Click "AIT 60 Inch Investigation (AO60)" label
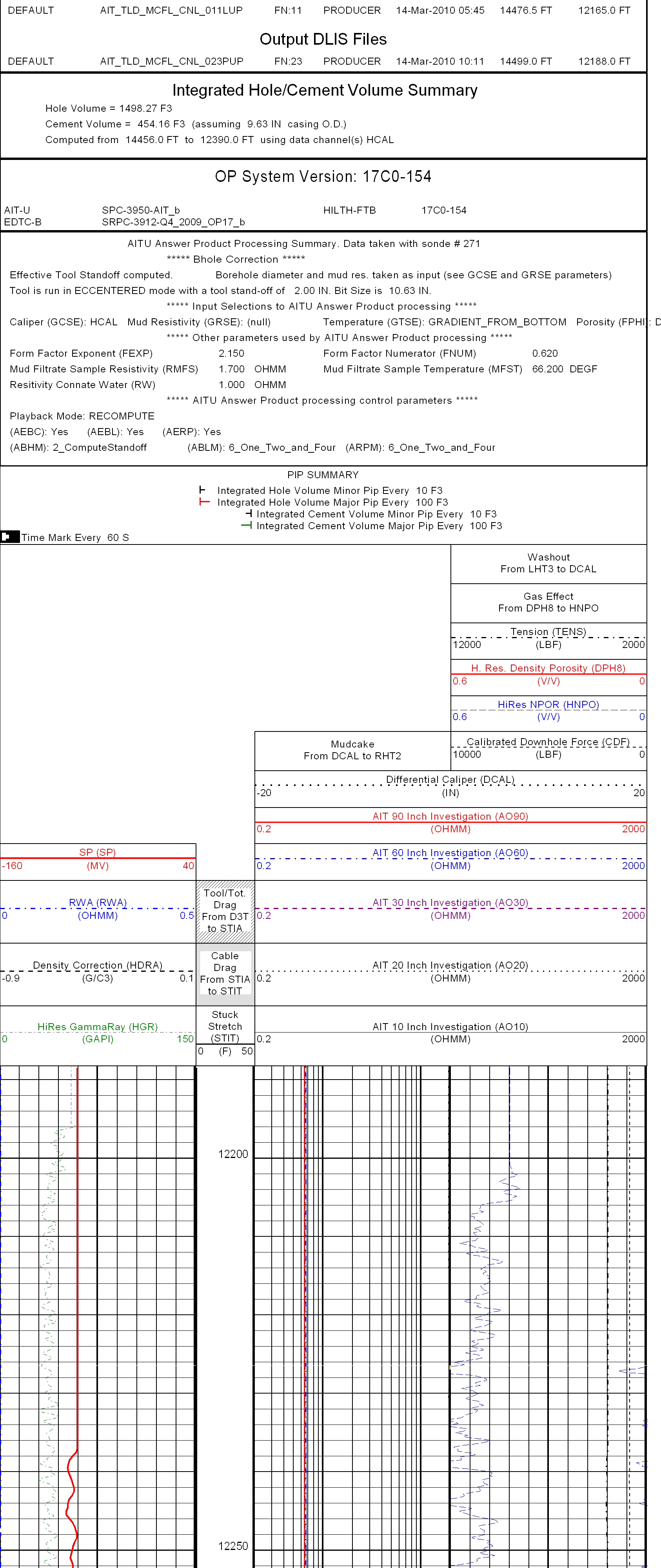 (x=450, y=853)
